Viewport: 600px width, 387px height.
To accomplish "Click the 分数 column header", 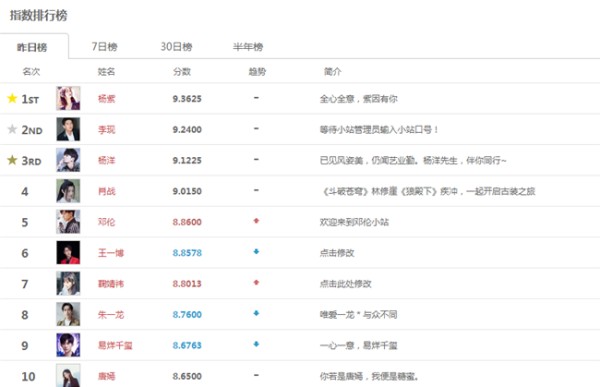I will pos(182,72).
